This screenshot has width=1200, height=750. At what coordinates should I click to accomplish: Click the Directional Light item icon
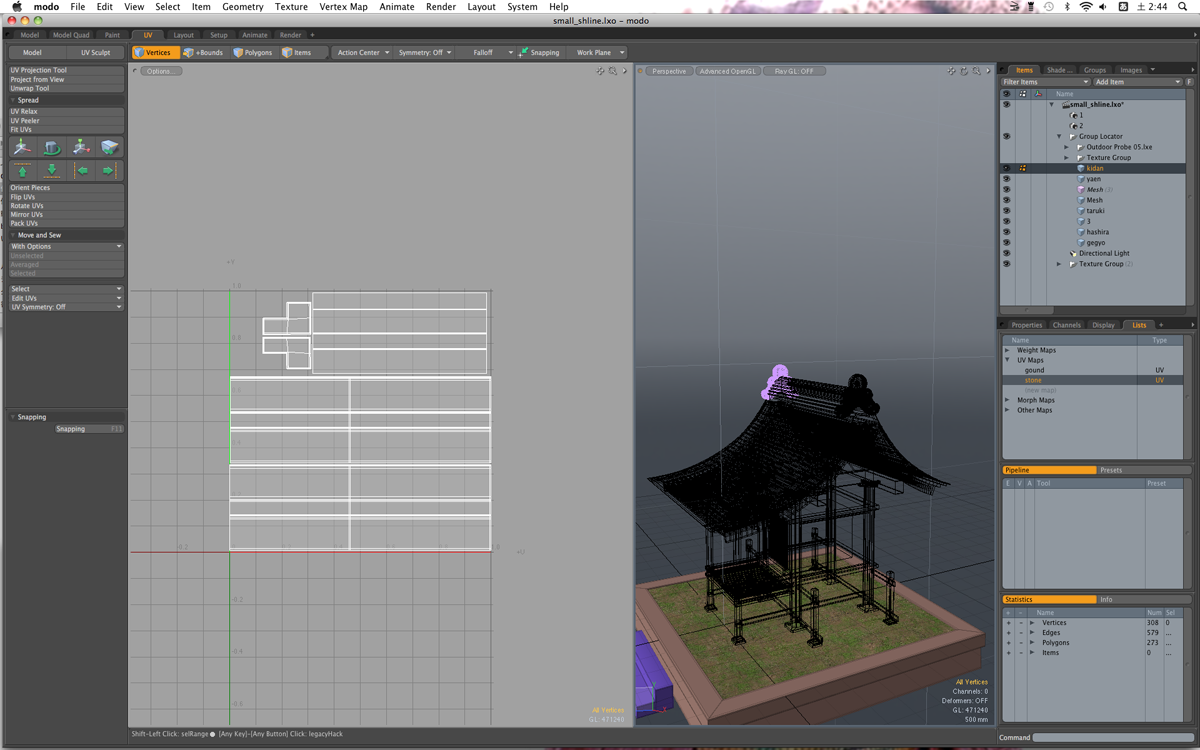click(x=1073, y=253)
